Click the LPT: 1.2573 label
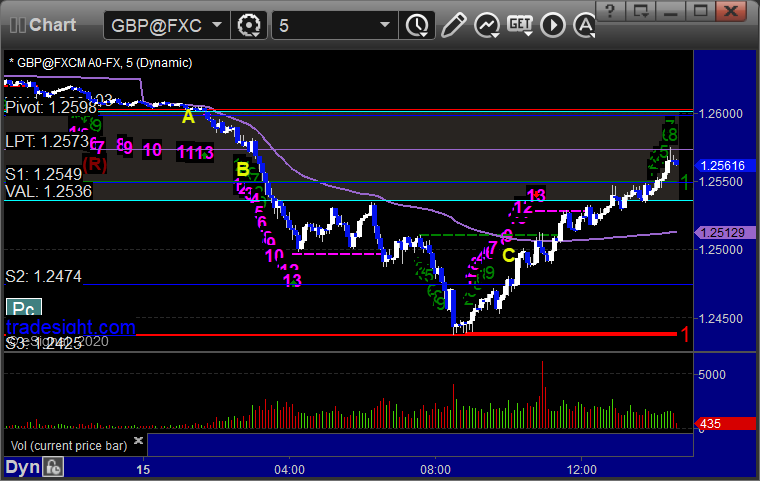The image size is (760, 481). [47, 142]
